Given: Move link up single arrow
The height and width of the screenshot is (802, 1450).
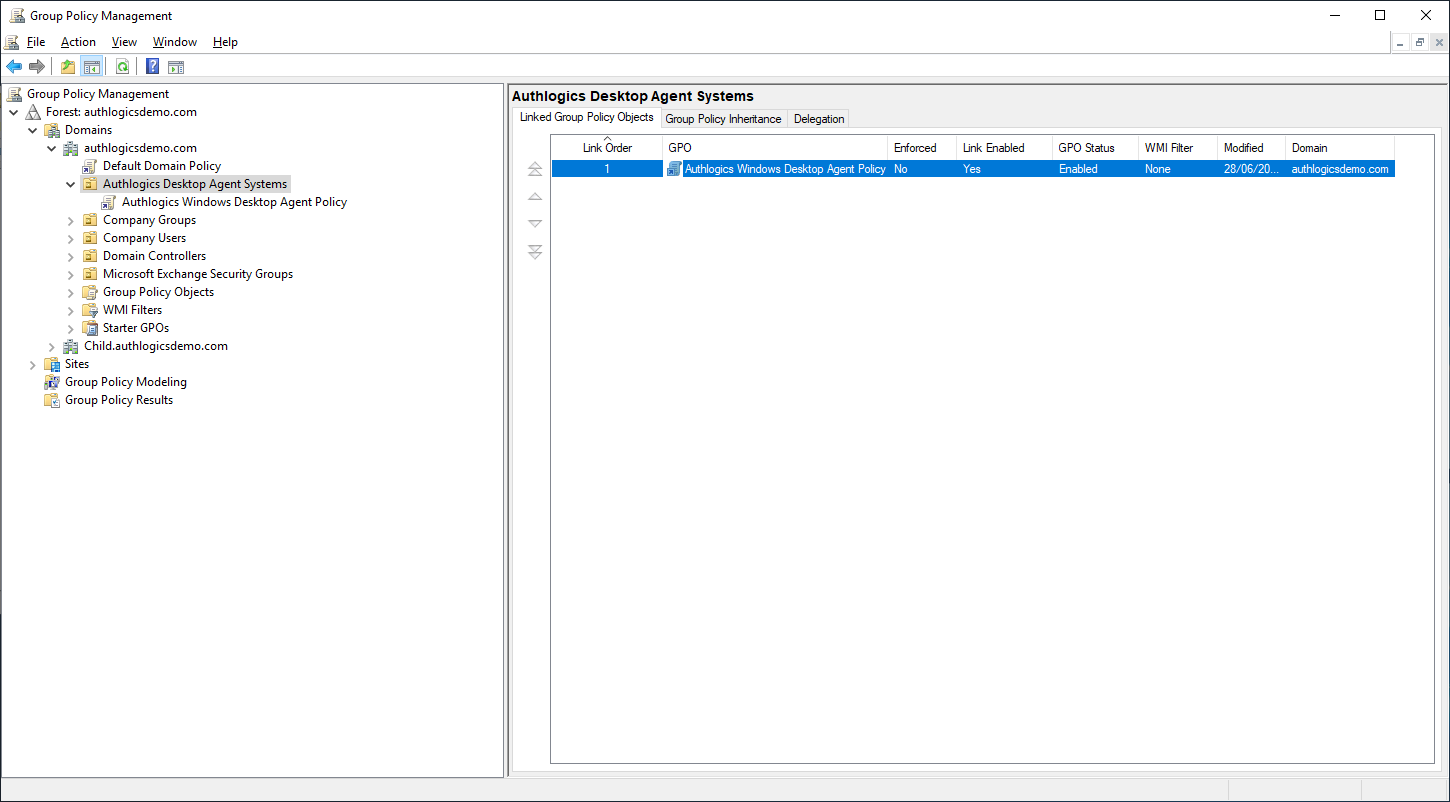Looking at the screenshot, I should [535, 197].
